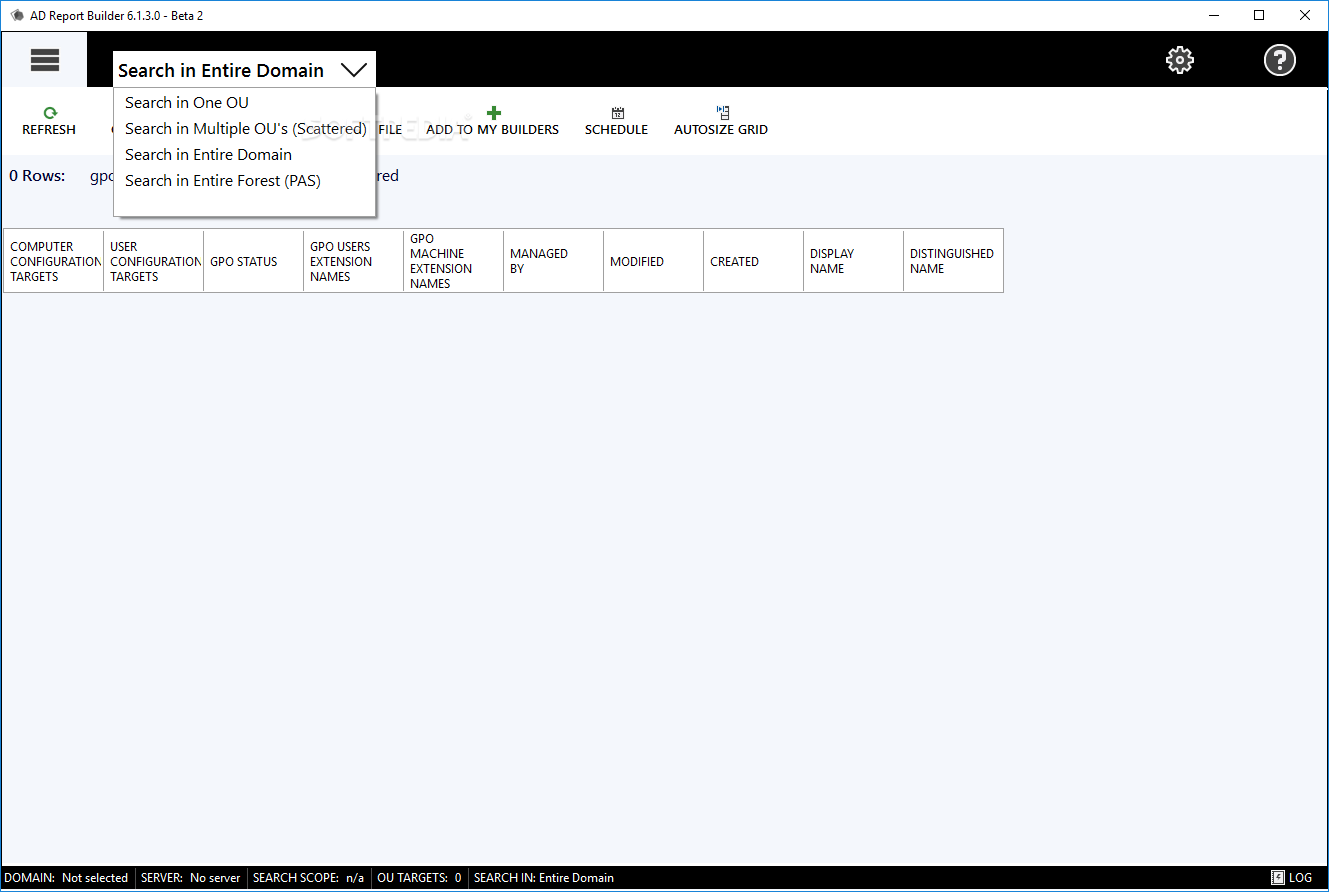Select Search in Multiple OU's (Scattered)

pos(246,128)
